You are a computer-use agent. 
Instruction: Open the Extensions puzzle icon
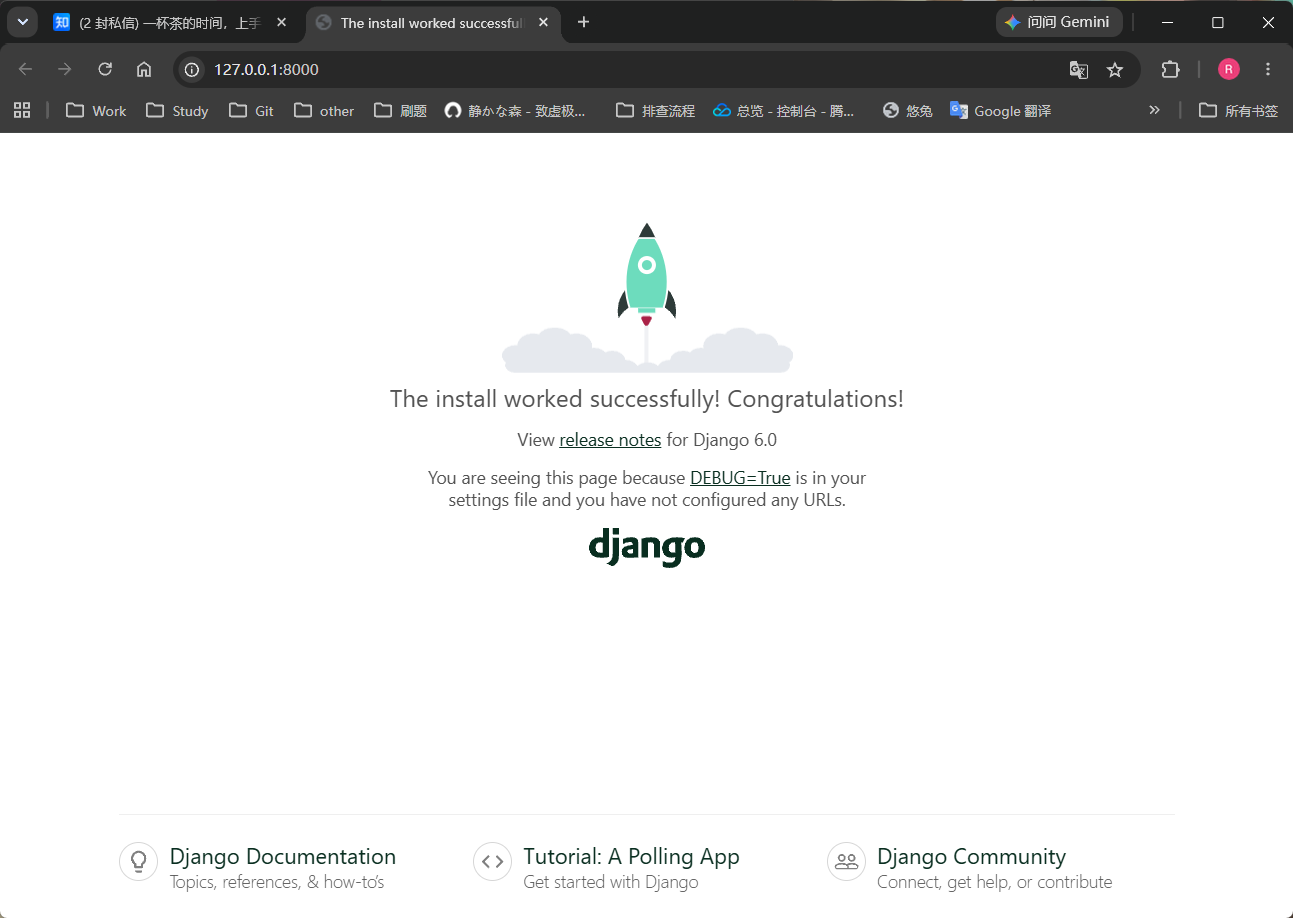[1170, 69]
